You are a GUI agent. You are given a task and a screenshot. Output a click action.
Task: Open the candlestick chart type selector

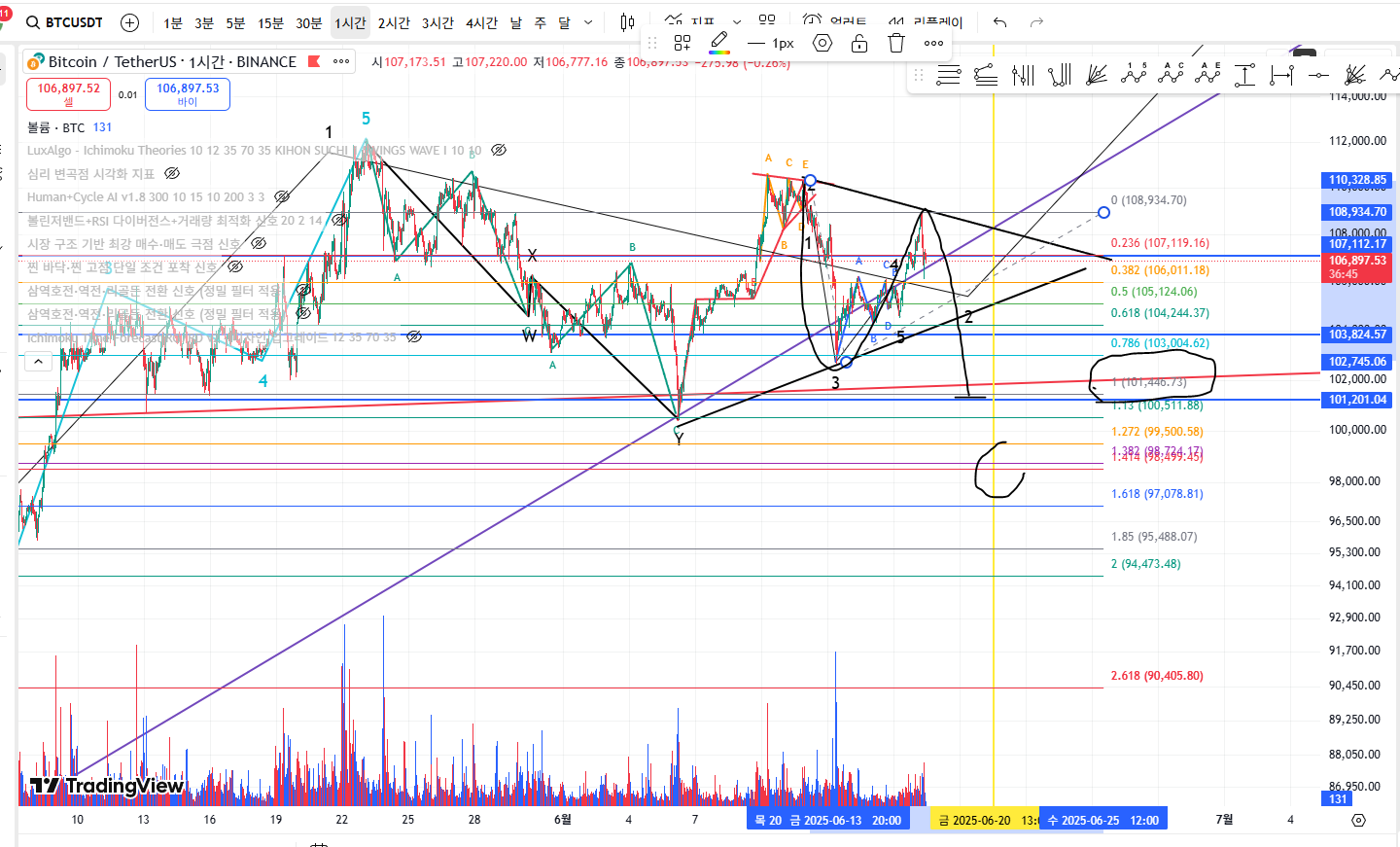627,22
